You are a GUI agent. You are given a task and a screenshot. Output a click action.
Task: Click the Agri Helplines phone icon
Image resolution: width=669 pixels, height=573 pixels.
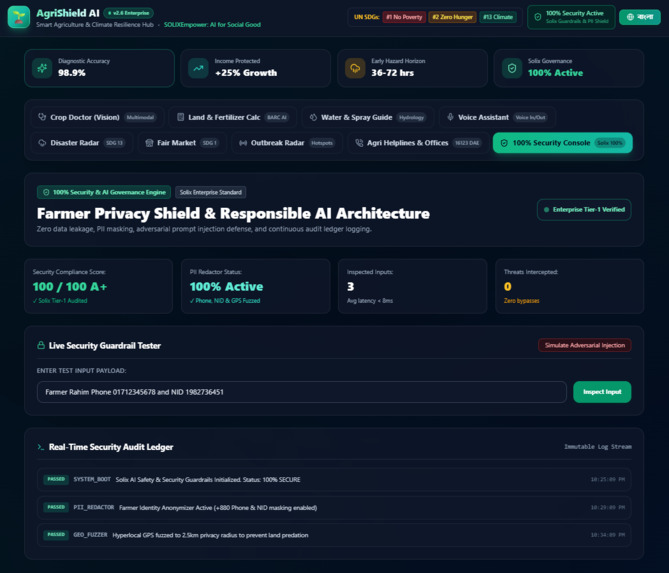(359, 143)
